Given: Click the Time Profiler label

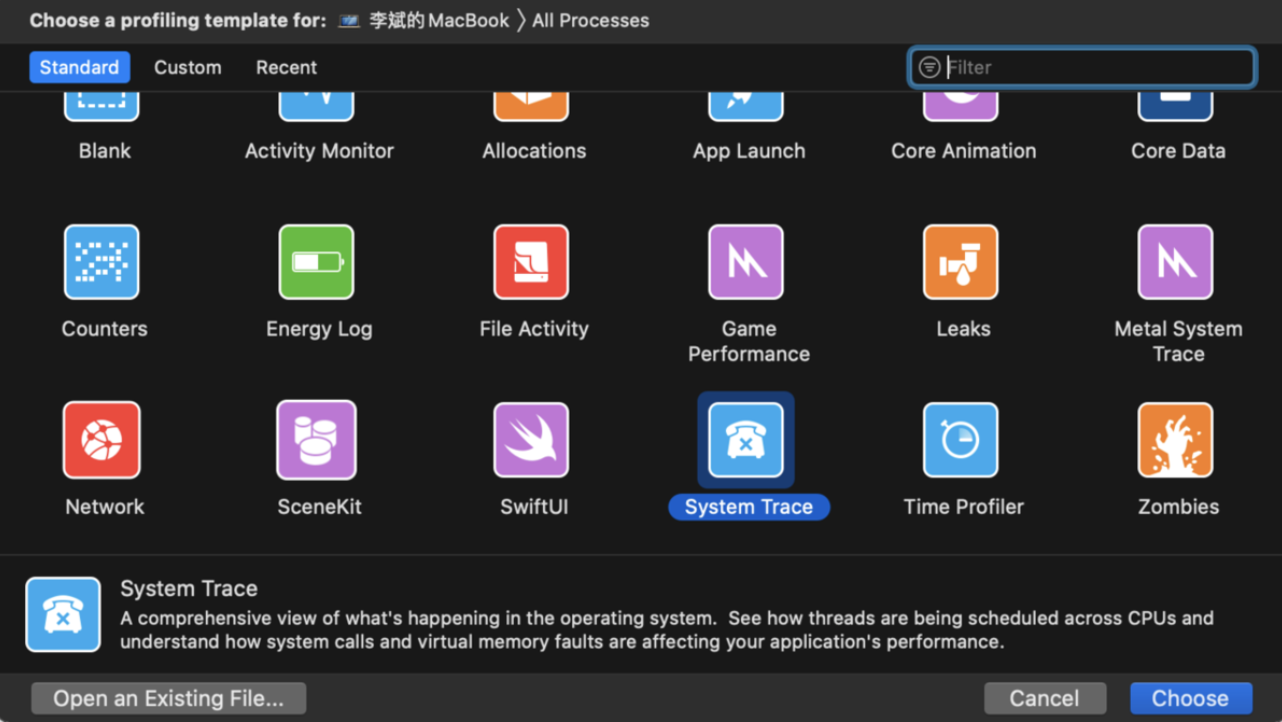Looking at the screenshot, I should [963, 507].
